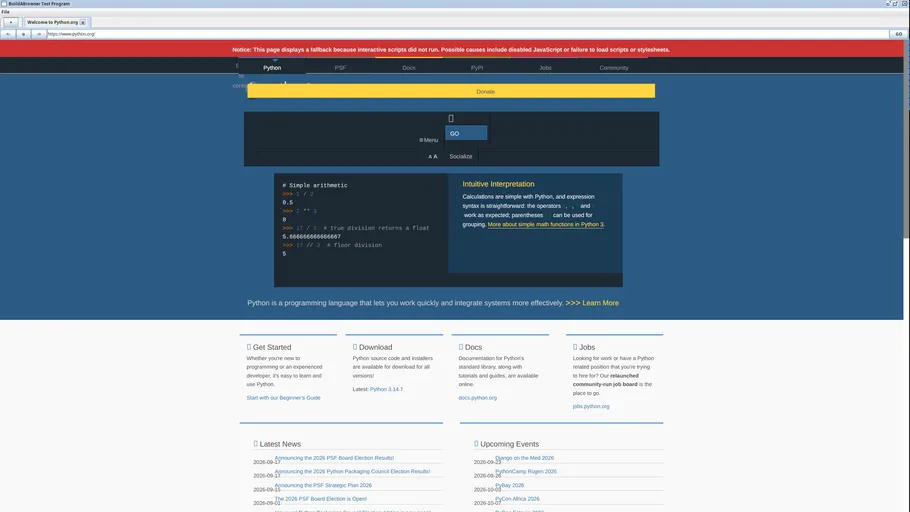Select the Python top navigation tab
The width and height of the screenshot is (910, 512).
tap(272, 67)
